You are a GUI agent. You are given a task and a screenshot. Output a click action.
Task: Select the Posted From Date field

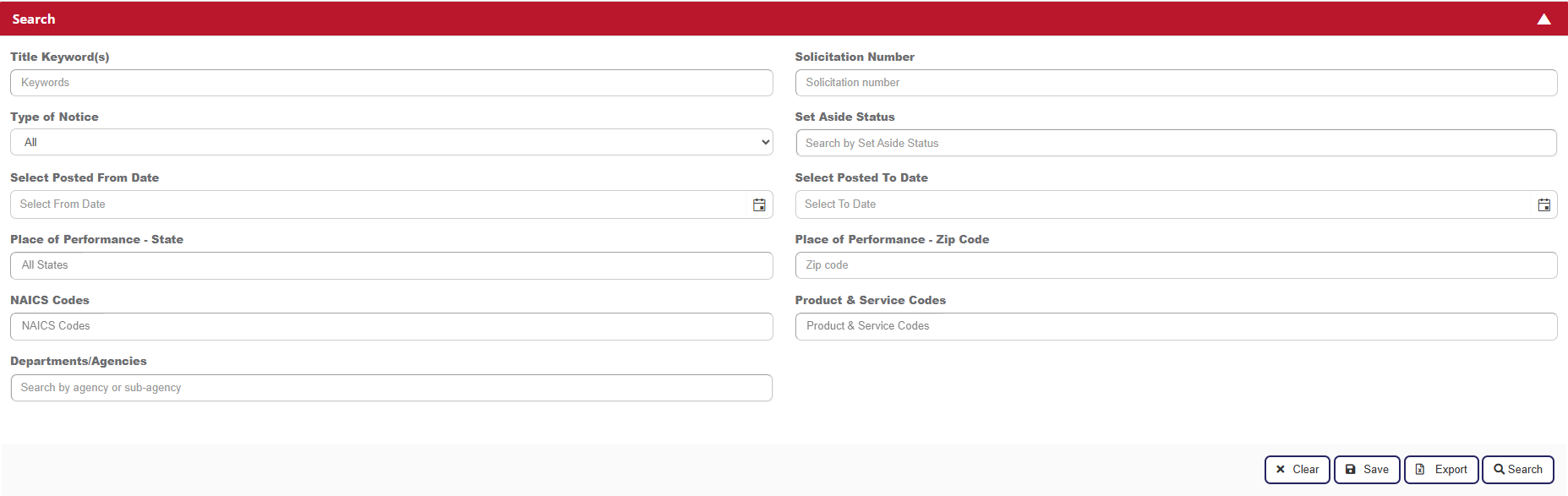(x=380, y=204)
